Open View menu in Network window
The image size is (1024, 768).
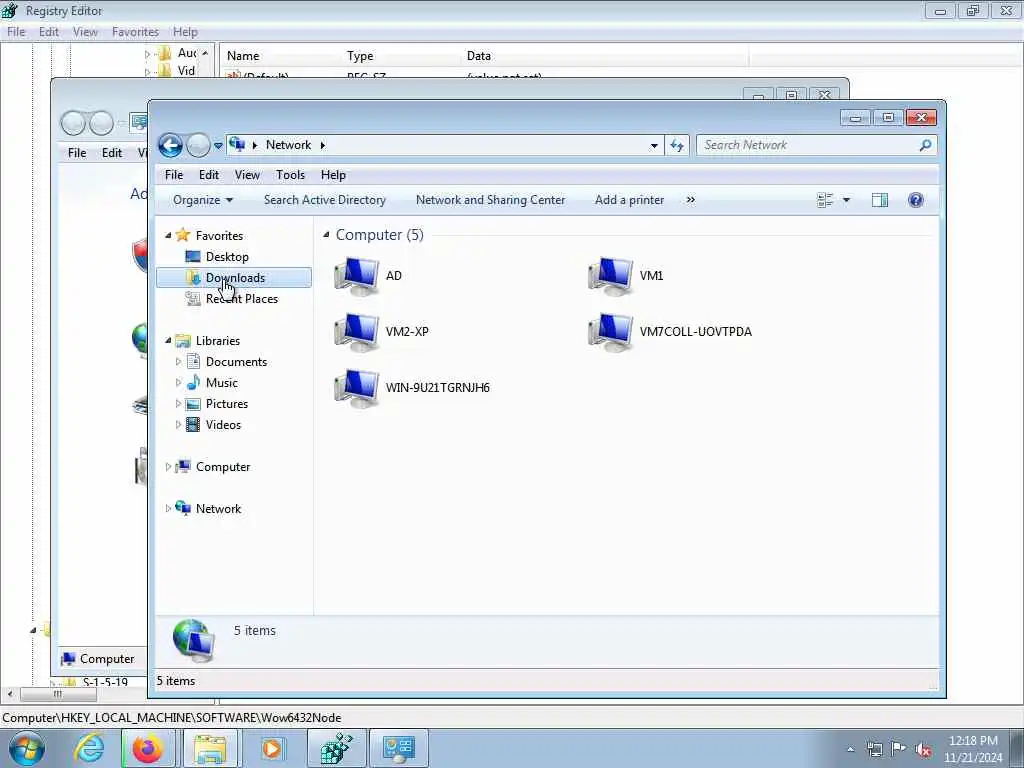[x=248, y=175]
